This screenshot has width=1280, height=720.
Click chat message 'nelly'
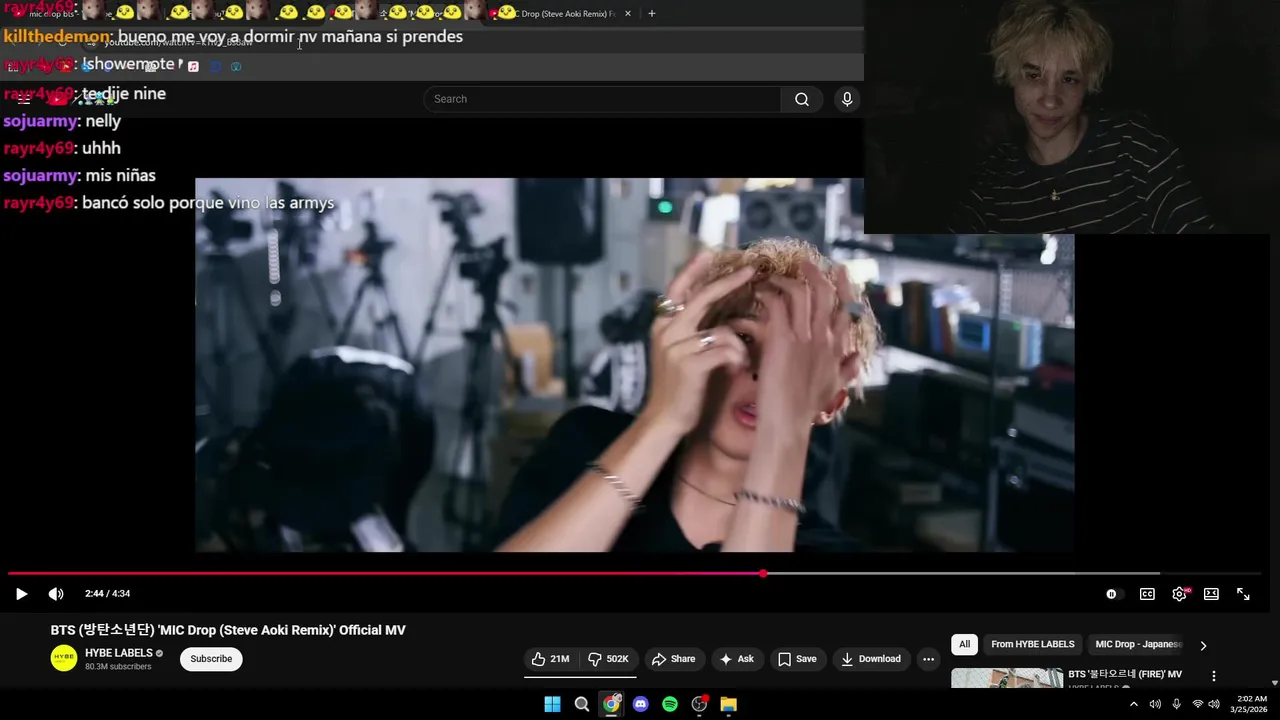coord(103,121)
